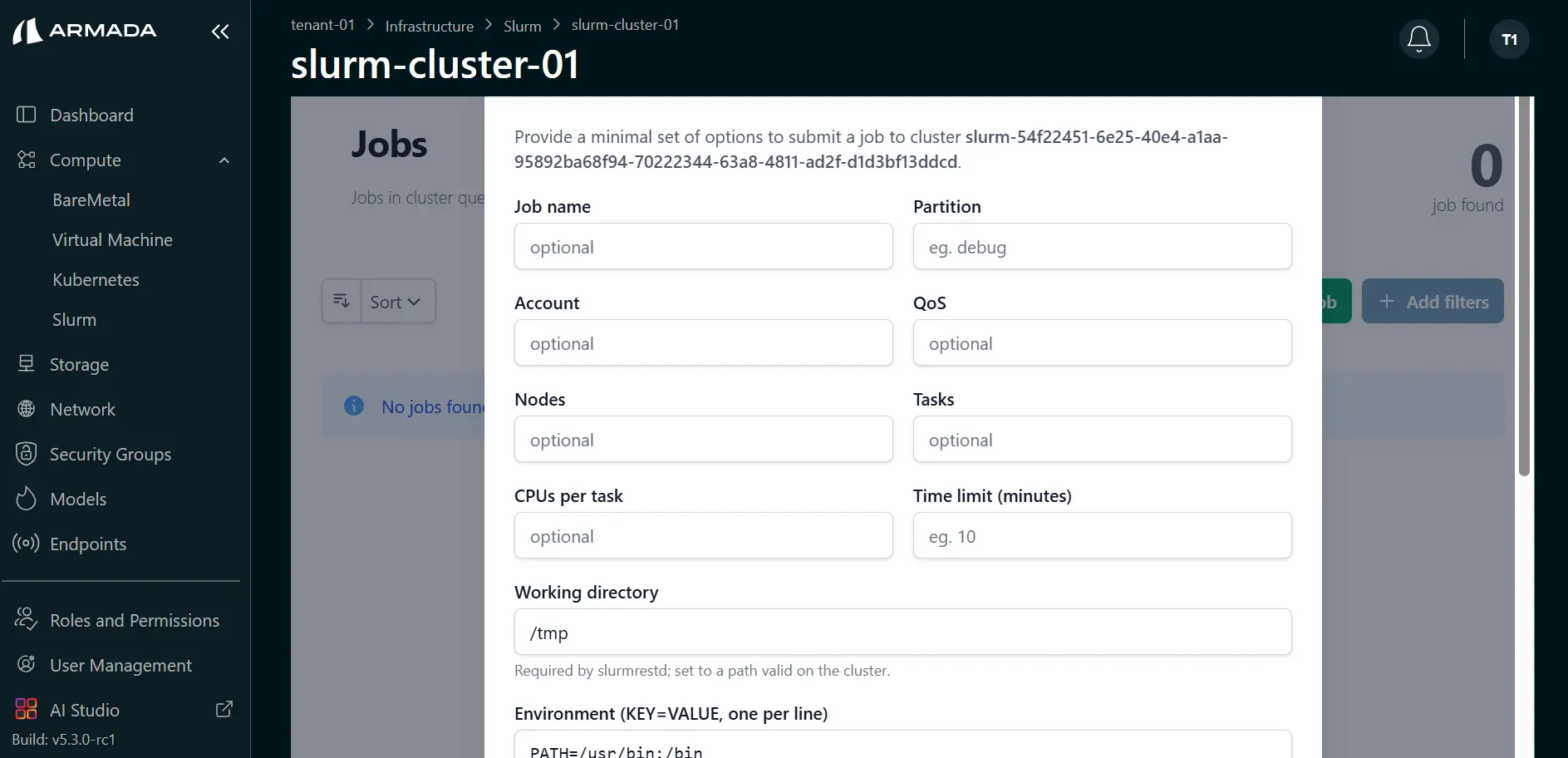
Task: Open the notifications bell
Action: click(x=1419, y=39)
